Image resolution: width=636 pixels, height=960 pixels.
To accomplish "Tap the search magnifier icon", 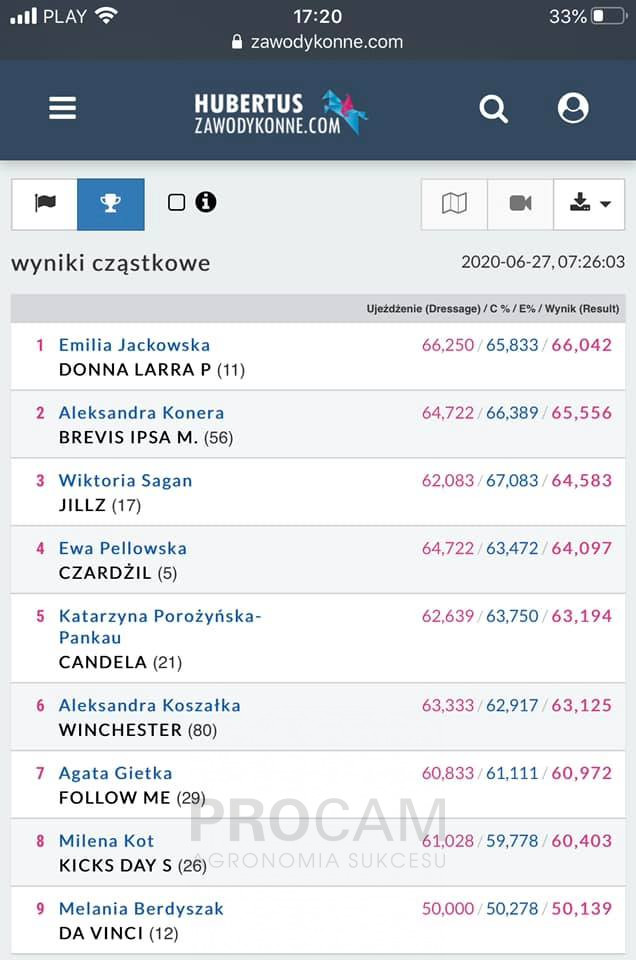I will (x=493, y=109).
